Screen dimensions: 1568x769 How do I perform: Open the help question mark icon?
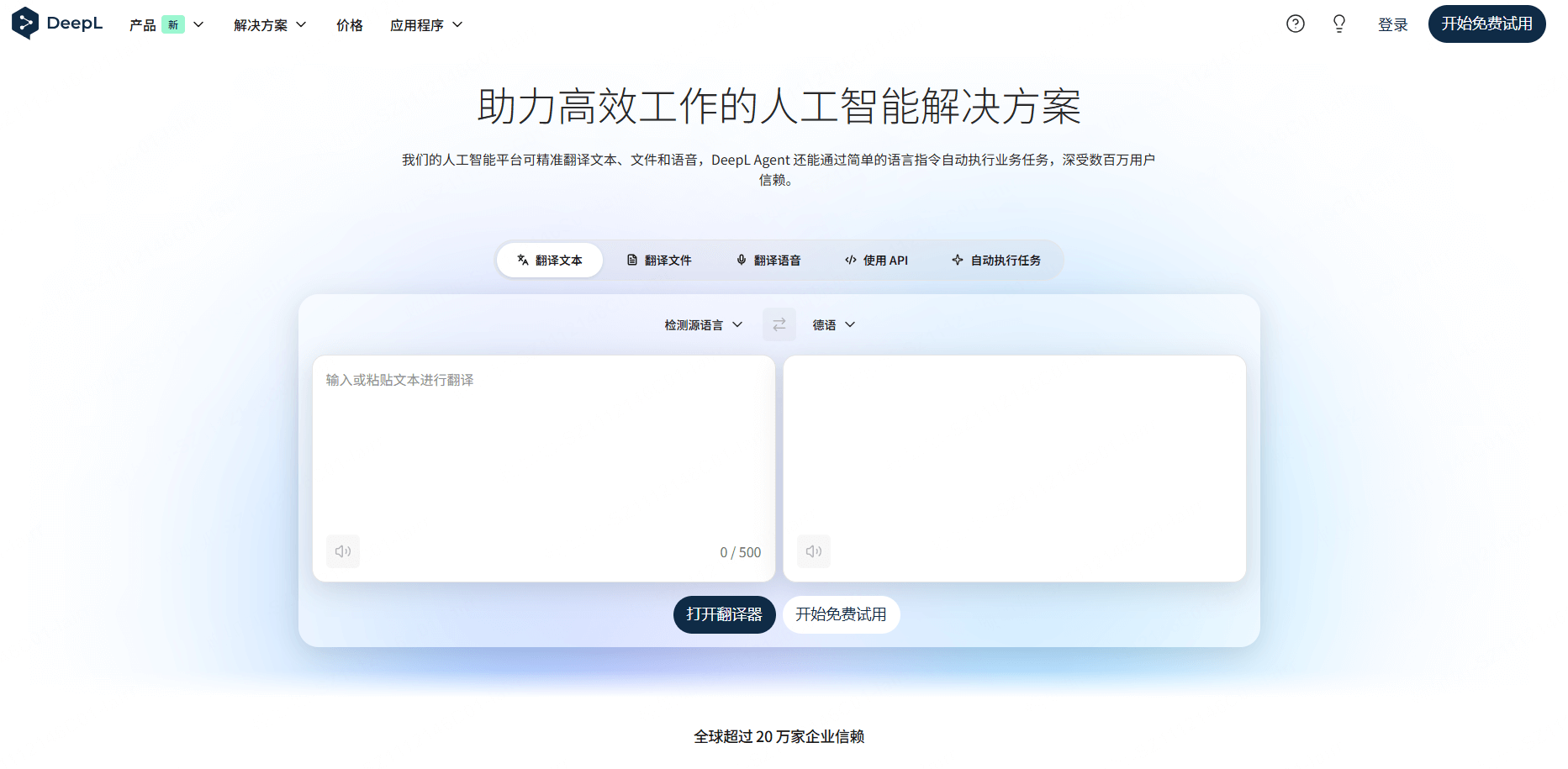[1295, 24]
